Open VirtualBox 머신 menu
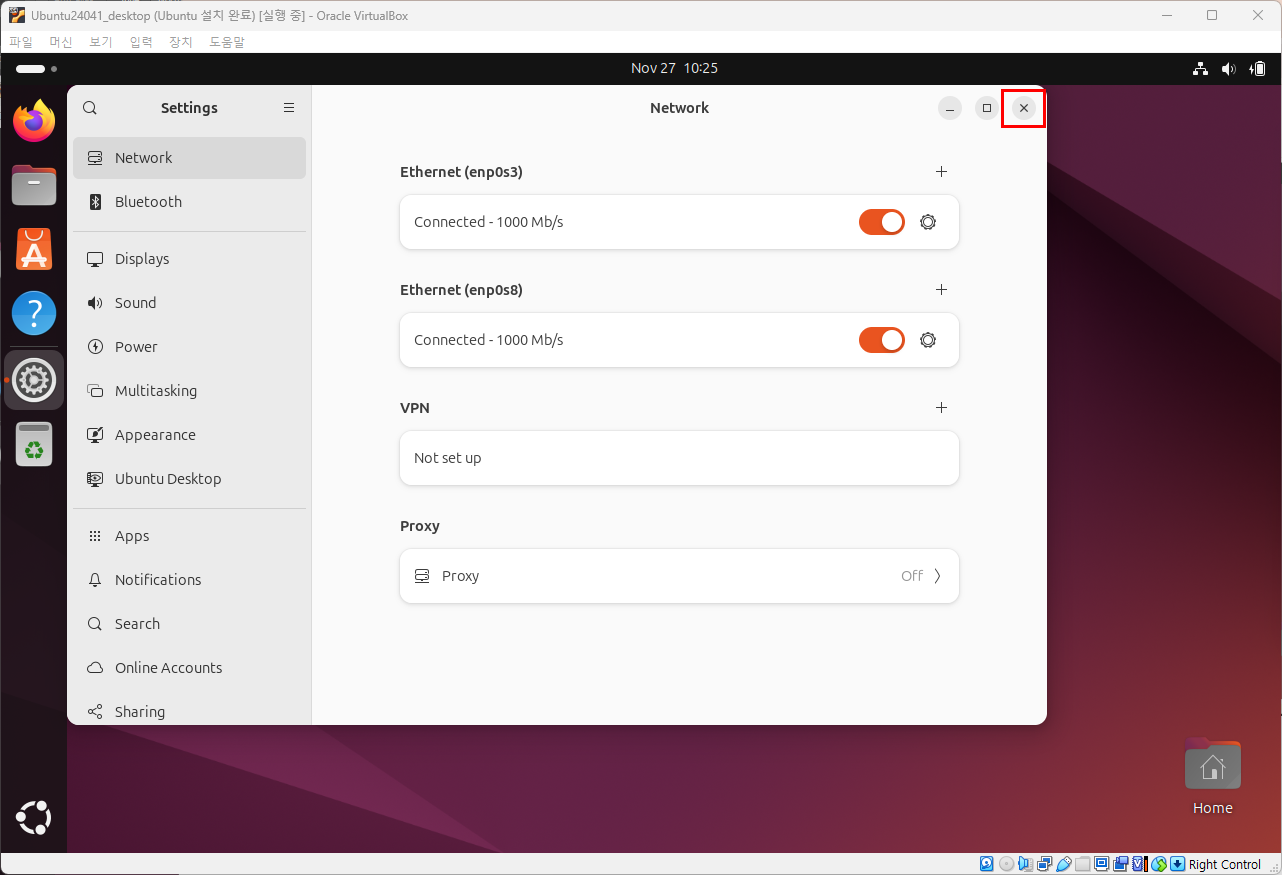This screenshot has height=875, width=1282. (61, 42)
